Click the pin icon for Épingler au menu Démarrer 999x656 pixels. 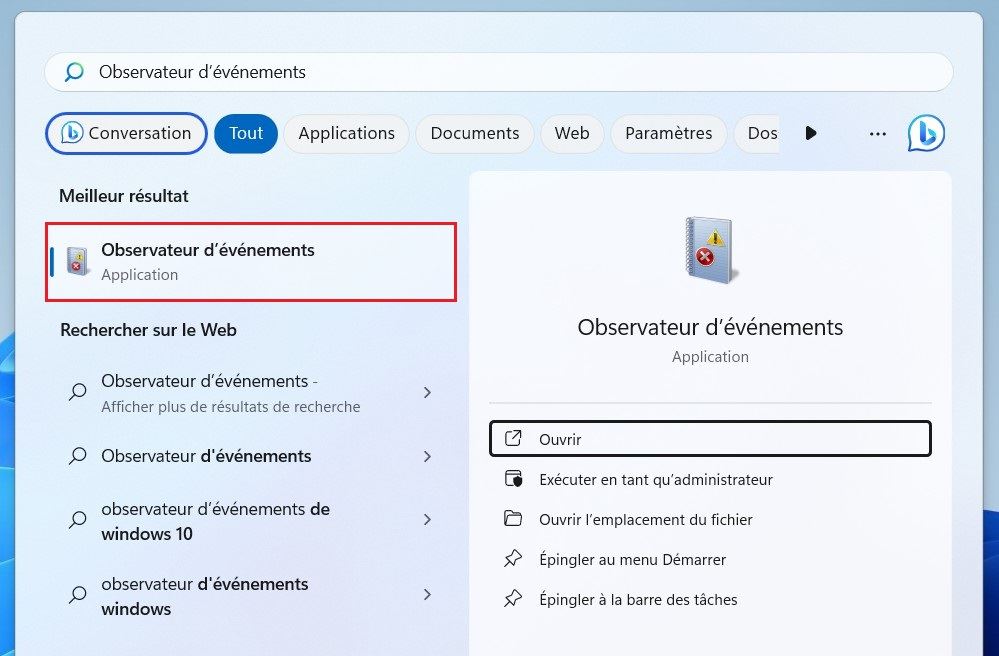click(x=514, y=559)
